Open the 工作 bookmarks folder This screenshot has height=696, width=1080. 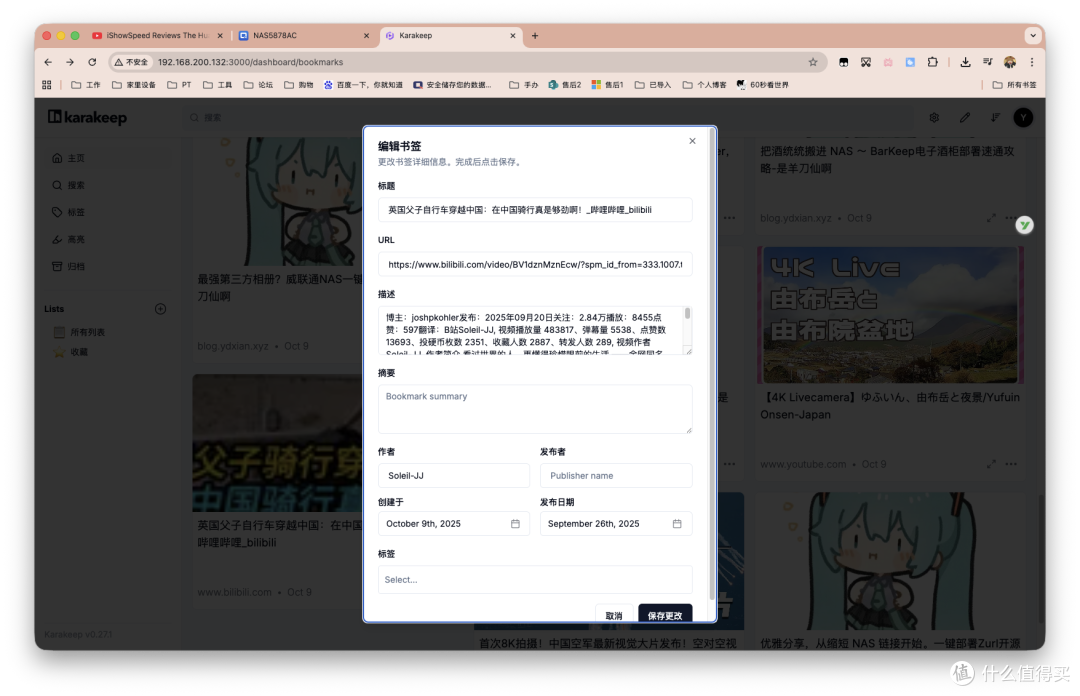(x=85, y=85)
